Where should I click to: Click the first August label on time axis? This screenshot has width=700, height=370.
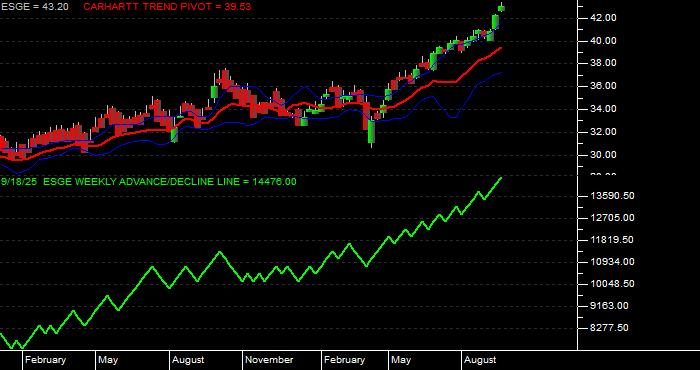(x=188, y=360)
